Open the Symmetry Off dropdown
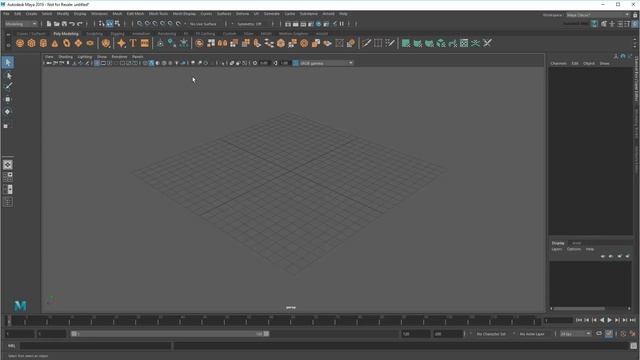Screen dimensions: 640x360 click(x=250, y=24)
